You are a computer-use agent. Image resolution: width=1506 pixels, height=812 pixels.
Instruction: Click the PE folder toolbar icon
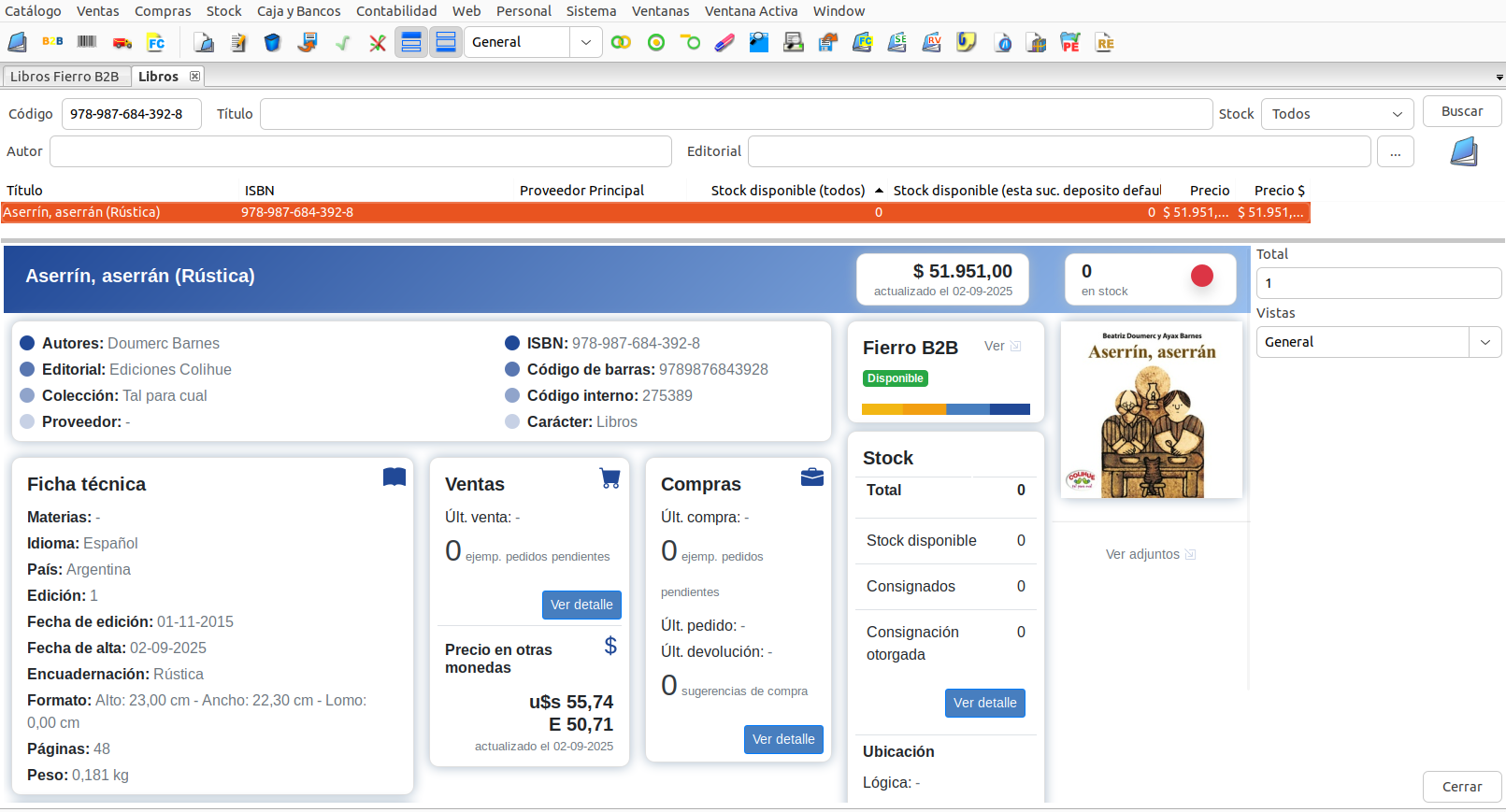click(x=1070, y=42)
